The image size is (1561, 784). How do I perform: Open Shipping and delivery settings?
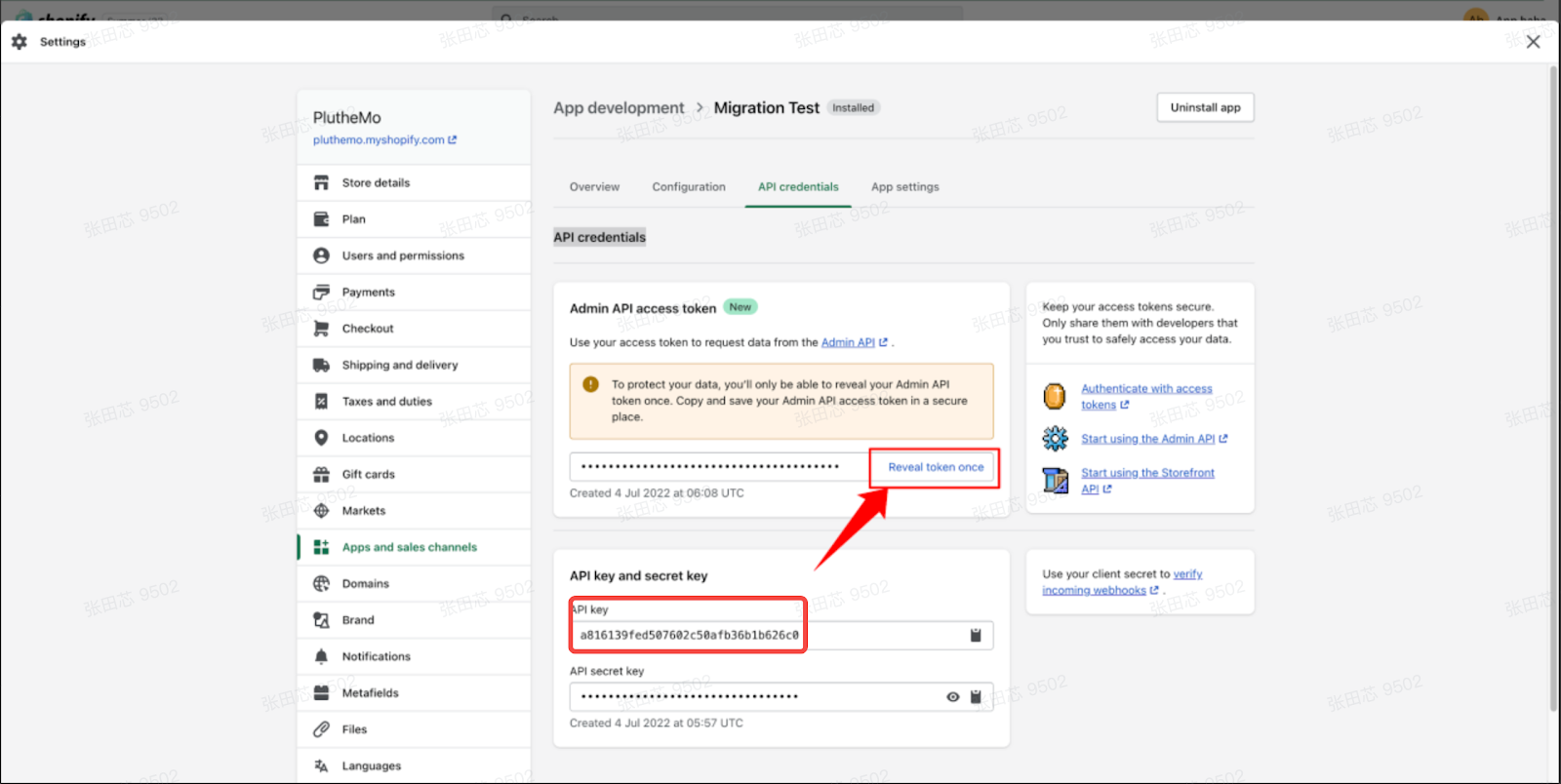point(414,365)
